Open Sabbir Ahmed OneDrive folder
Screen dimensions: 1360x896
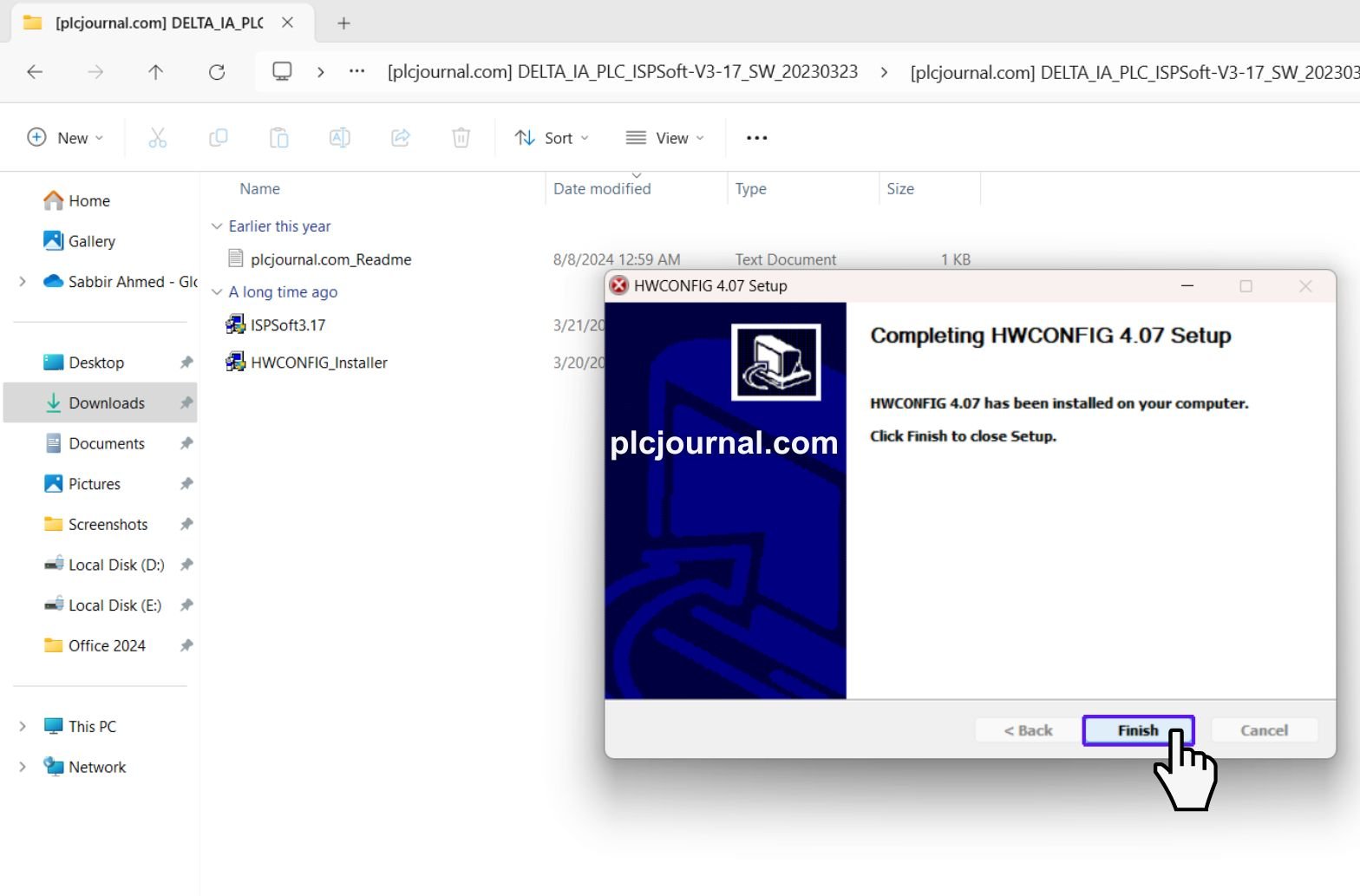pos(132,282)
